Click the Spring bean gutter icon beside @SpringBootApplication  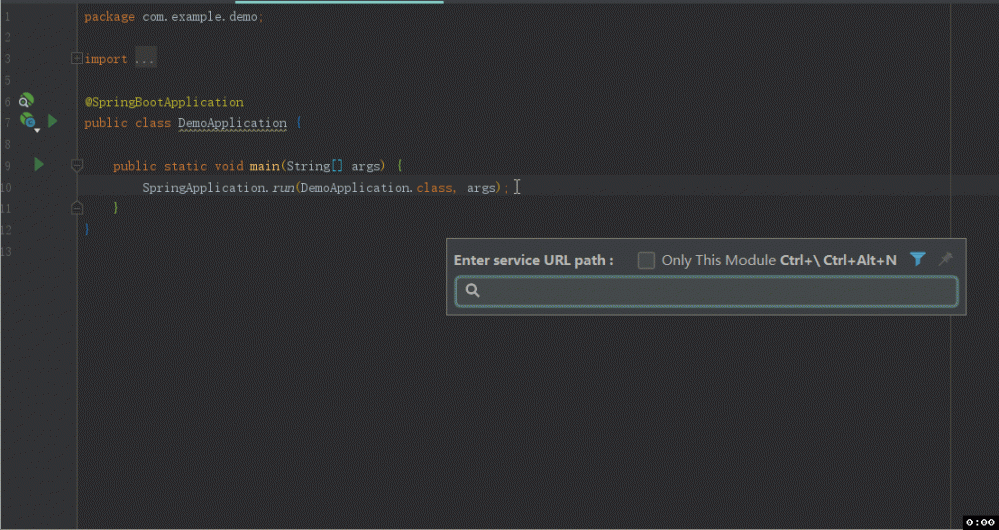pos(27,100)
